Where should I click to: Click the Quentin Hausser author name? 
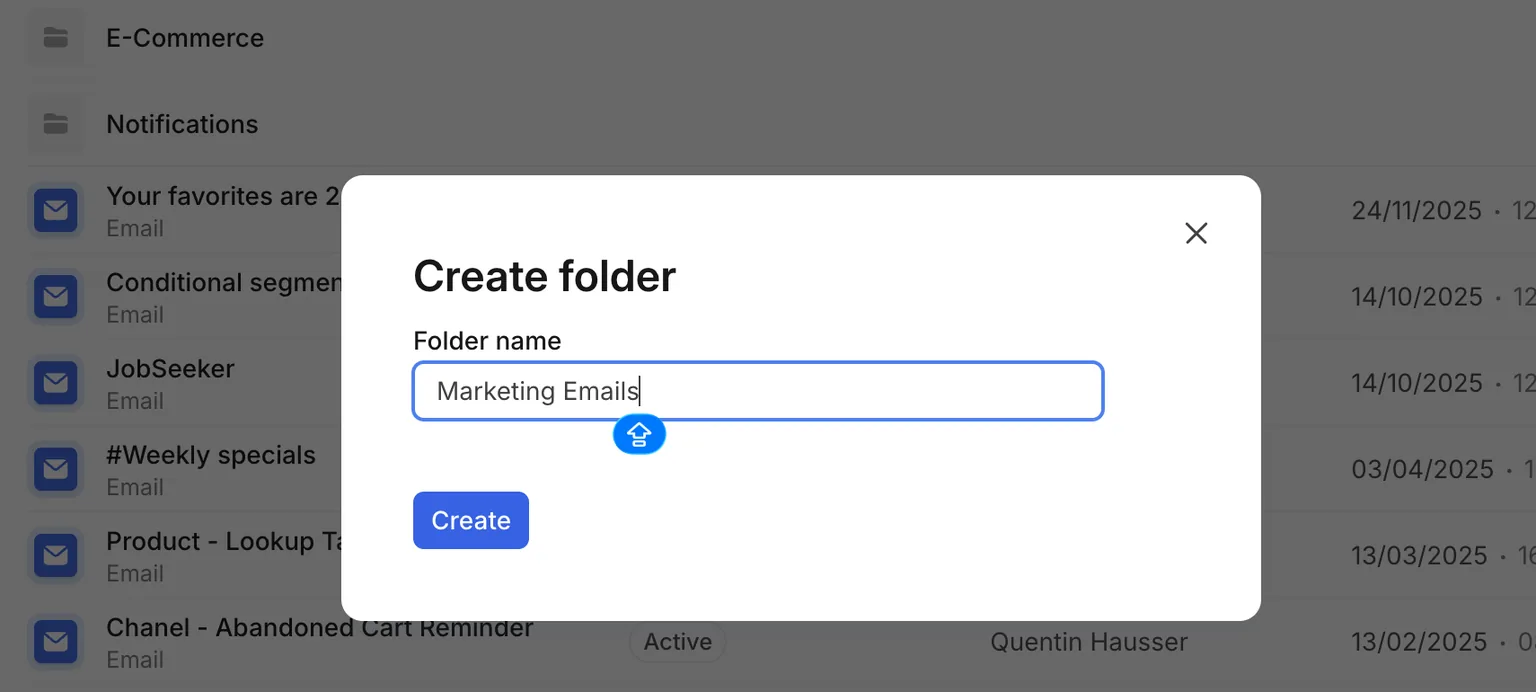pos(1089,642)
